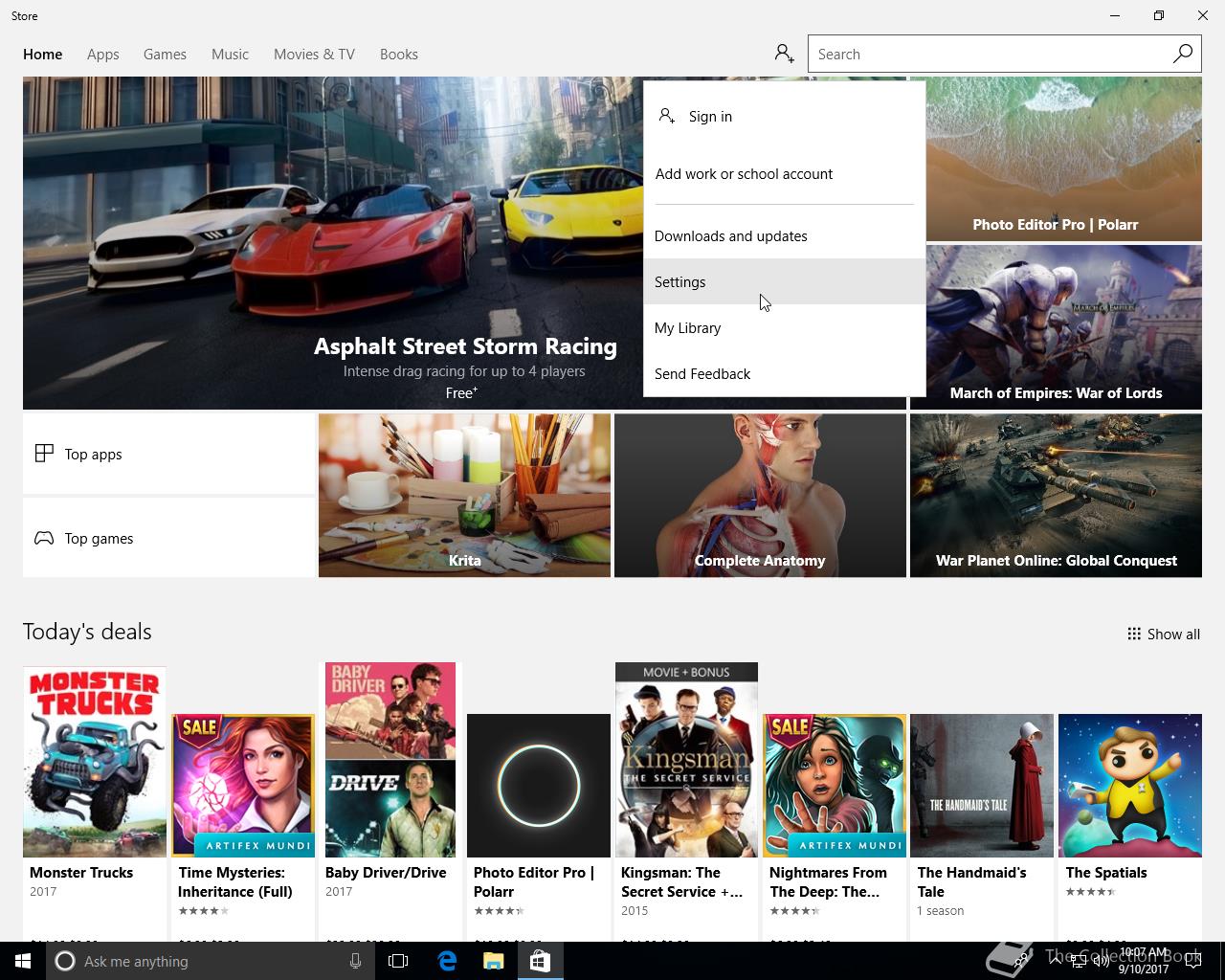Click the Top games controller icon

pyautogui.click(x=44, y=538)
